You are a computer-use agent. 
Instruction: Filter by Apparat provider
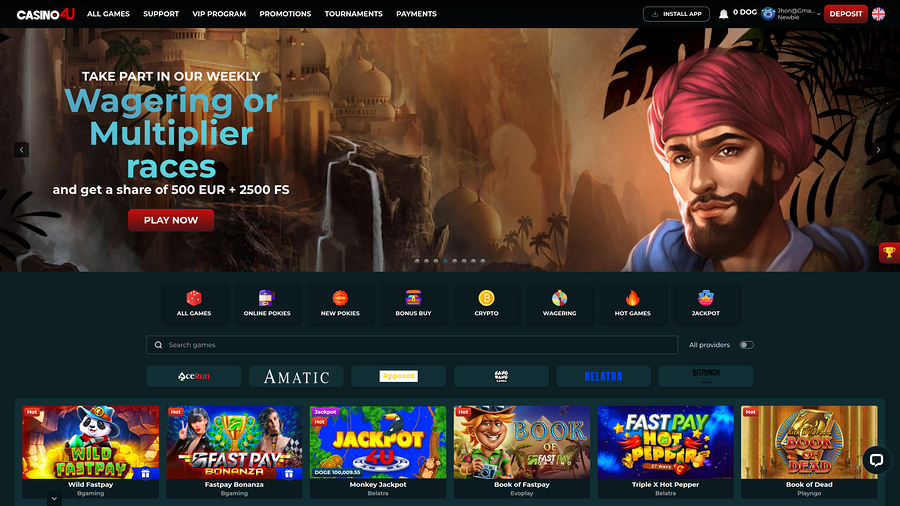pos(398,376)
